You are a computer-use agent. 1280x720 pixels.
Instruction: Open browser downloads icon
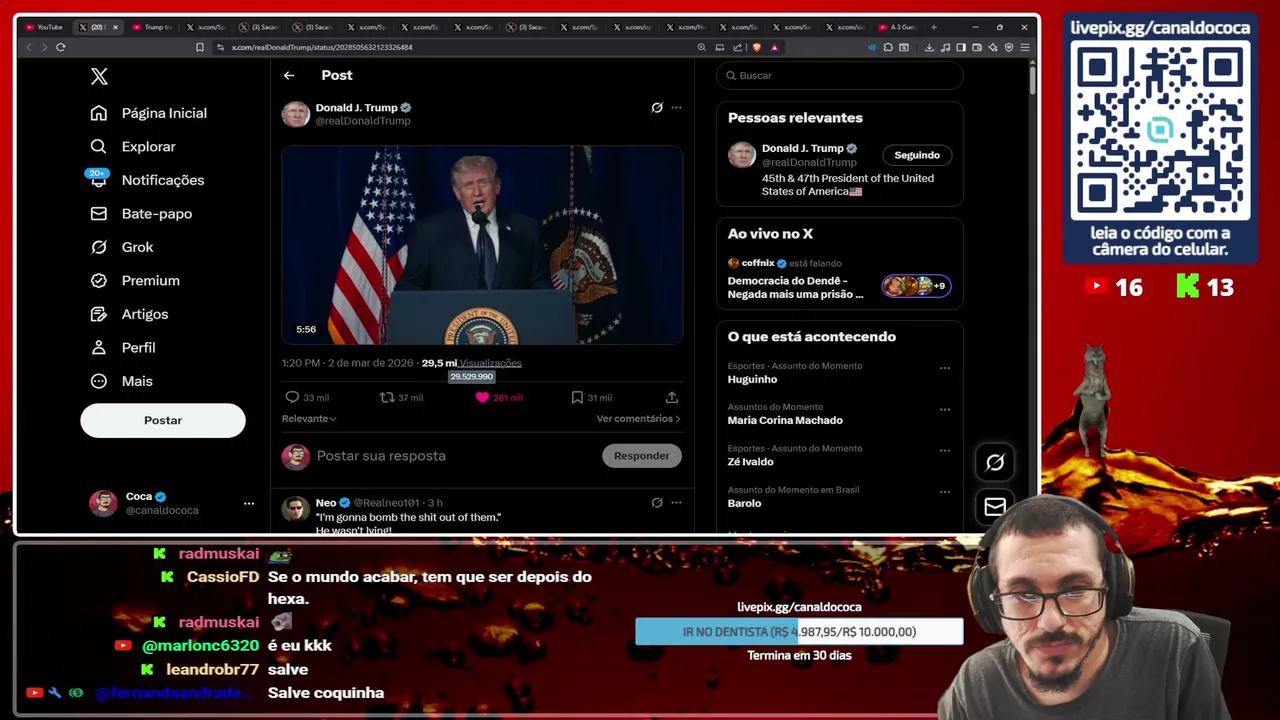coord(929,47)
